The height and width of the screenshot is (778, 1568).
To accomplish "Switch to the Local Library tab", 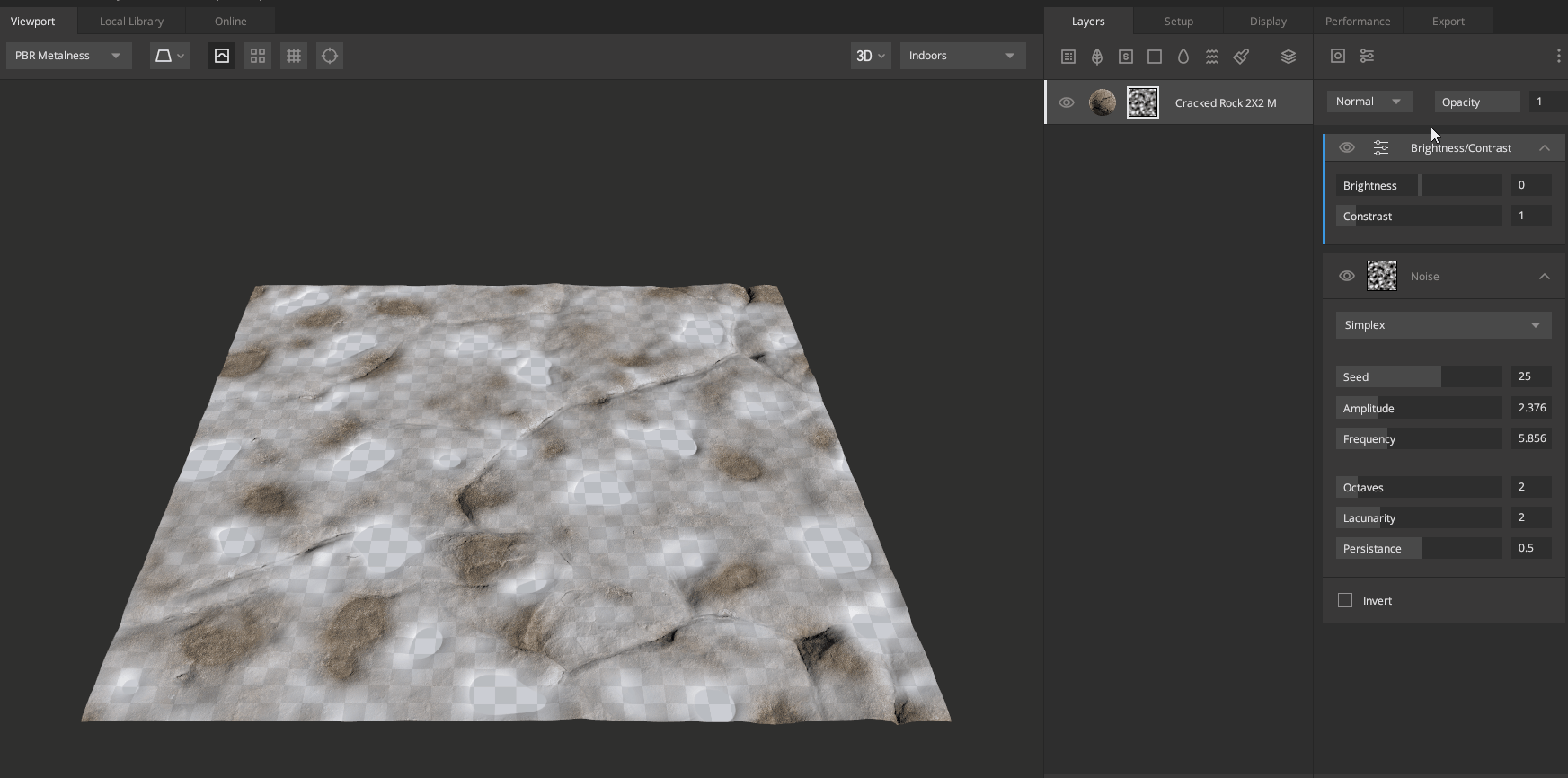I will click(x=131, y=21).
